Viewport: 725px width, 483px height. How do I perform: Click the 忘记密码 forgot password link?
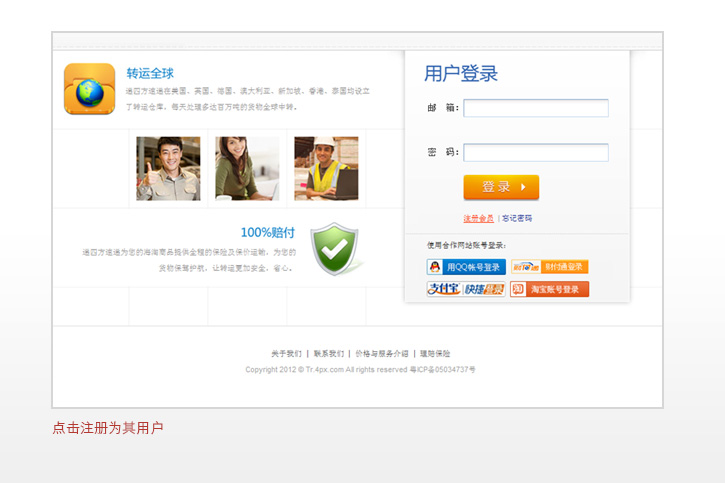click(517, 218)
